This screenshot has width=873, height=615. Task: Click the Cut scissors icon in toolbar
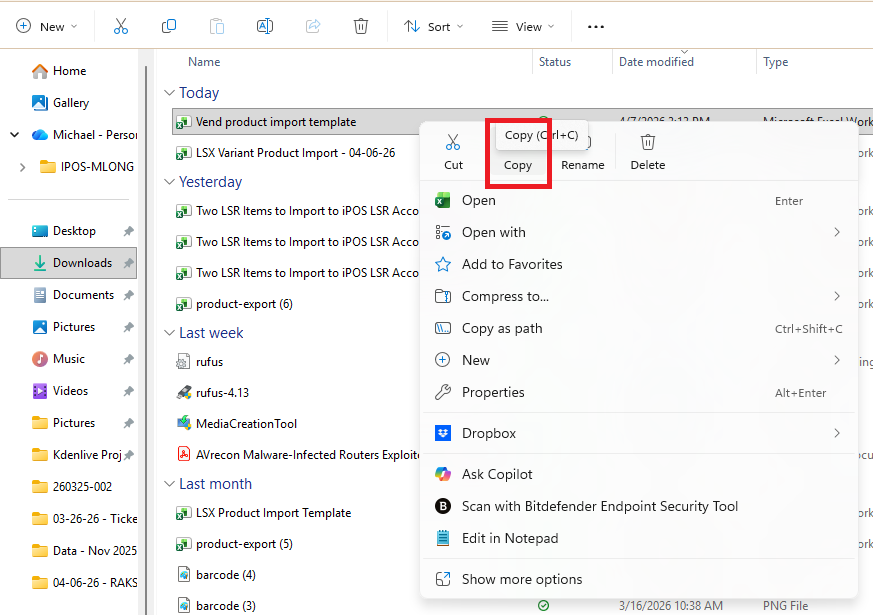121,26
